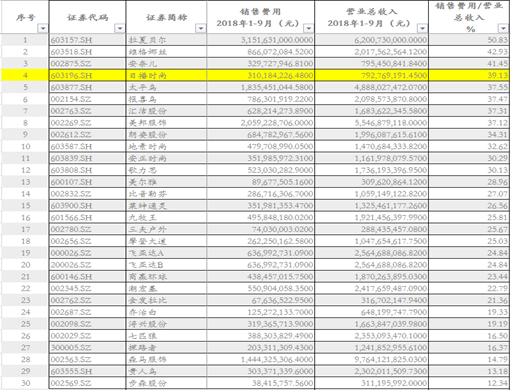Click the 3,151,631,000.0000 sales expense cell
The width and height of the screenshot is (511, 390).
pyautogui.click(x=260, y=40)
